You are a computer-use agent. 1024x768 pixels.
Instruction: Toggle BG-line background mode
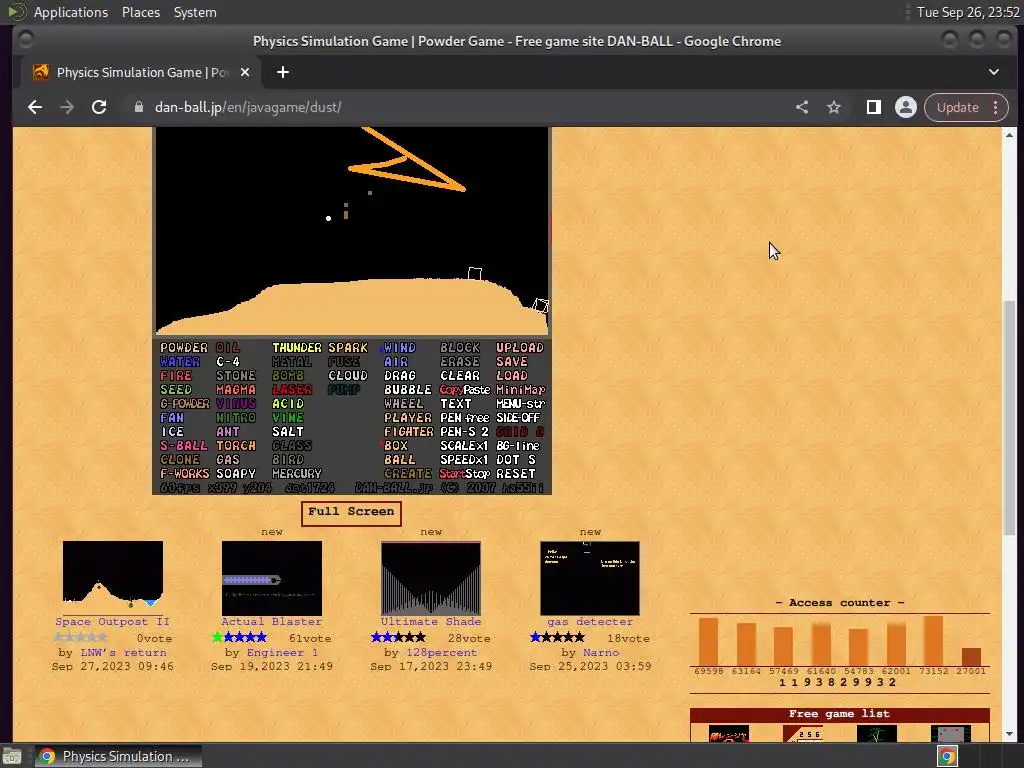click(x=518, y=446)
